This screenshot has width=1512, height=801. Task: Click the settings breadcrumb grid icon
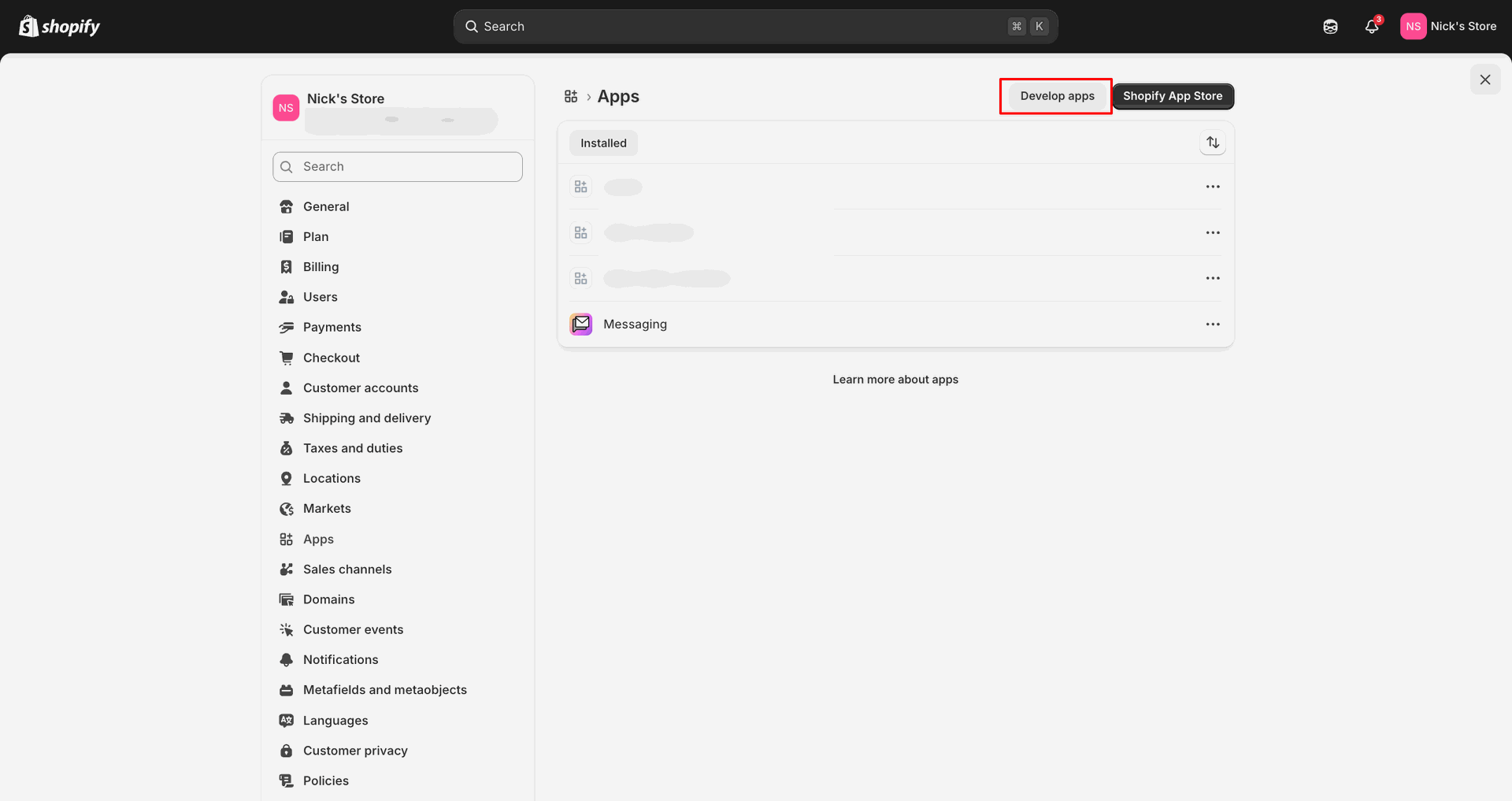571,96
